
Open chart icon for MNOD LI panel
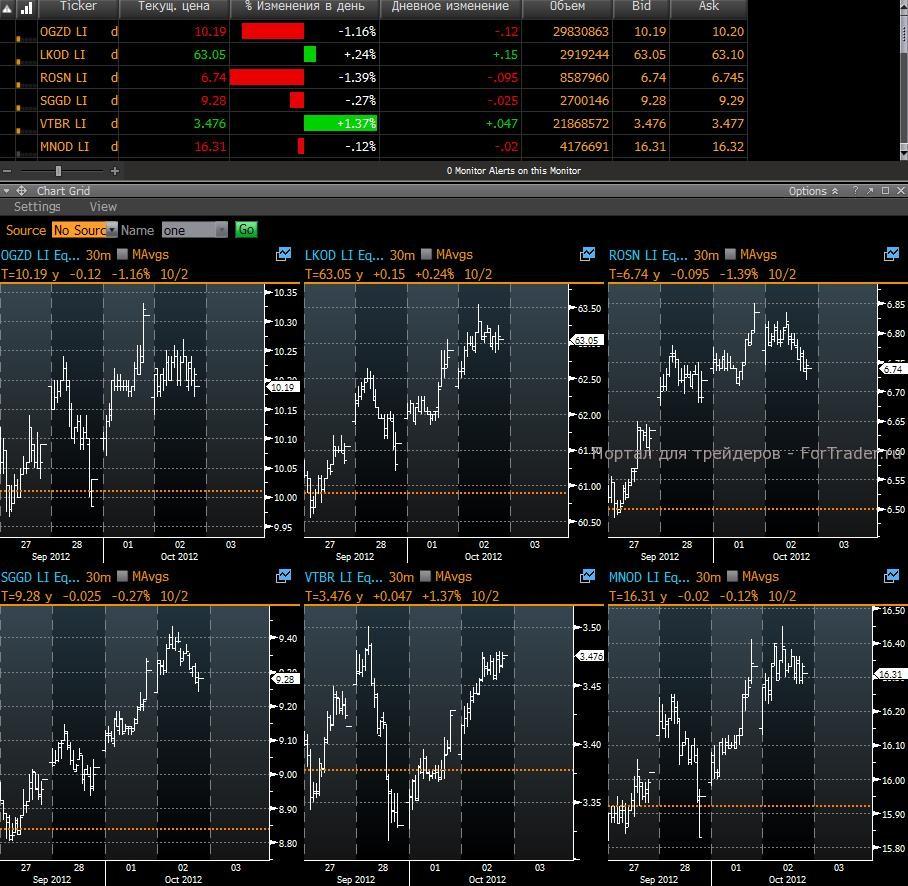tap(891, 577)
